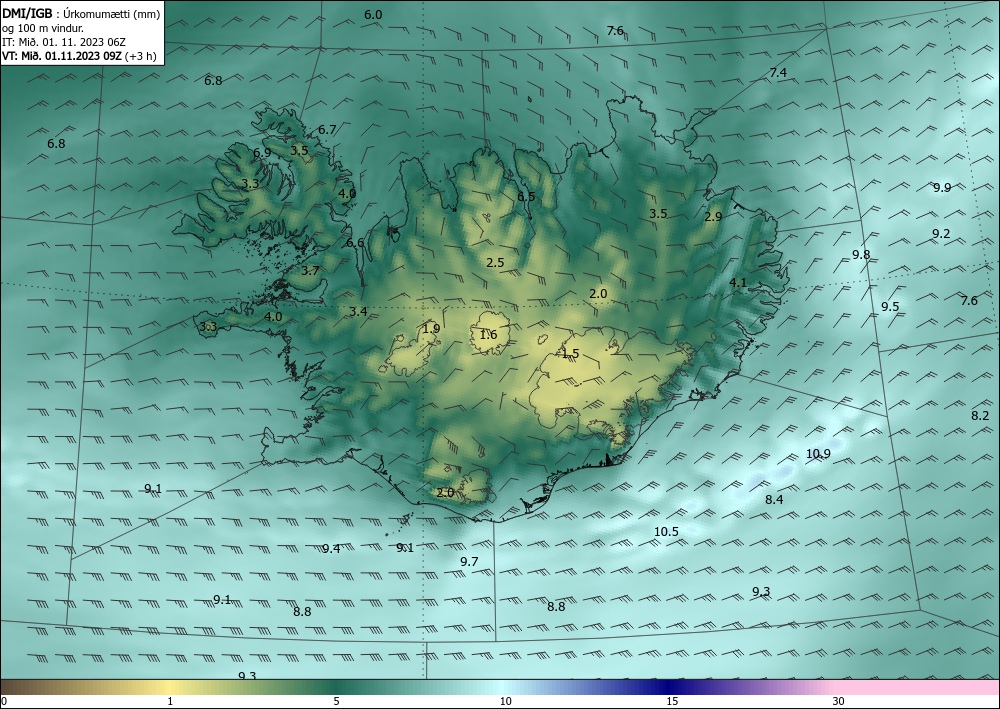The image size is (1000, 709).
Task: Click the 10.5 value south of Iceland
Action: point(666,532)
